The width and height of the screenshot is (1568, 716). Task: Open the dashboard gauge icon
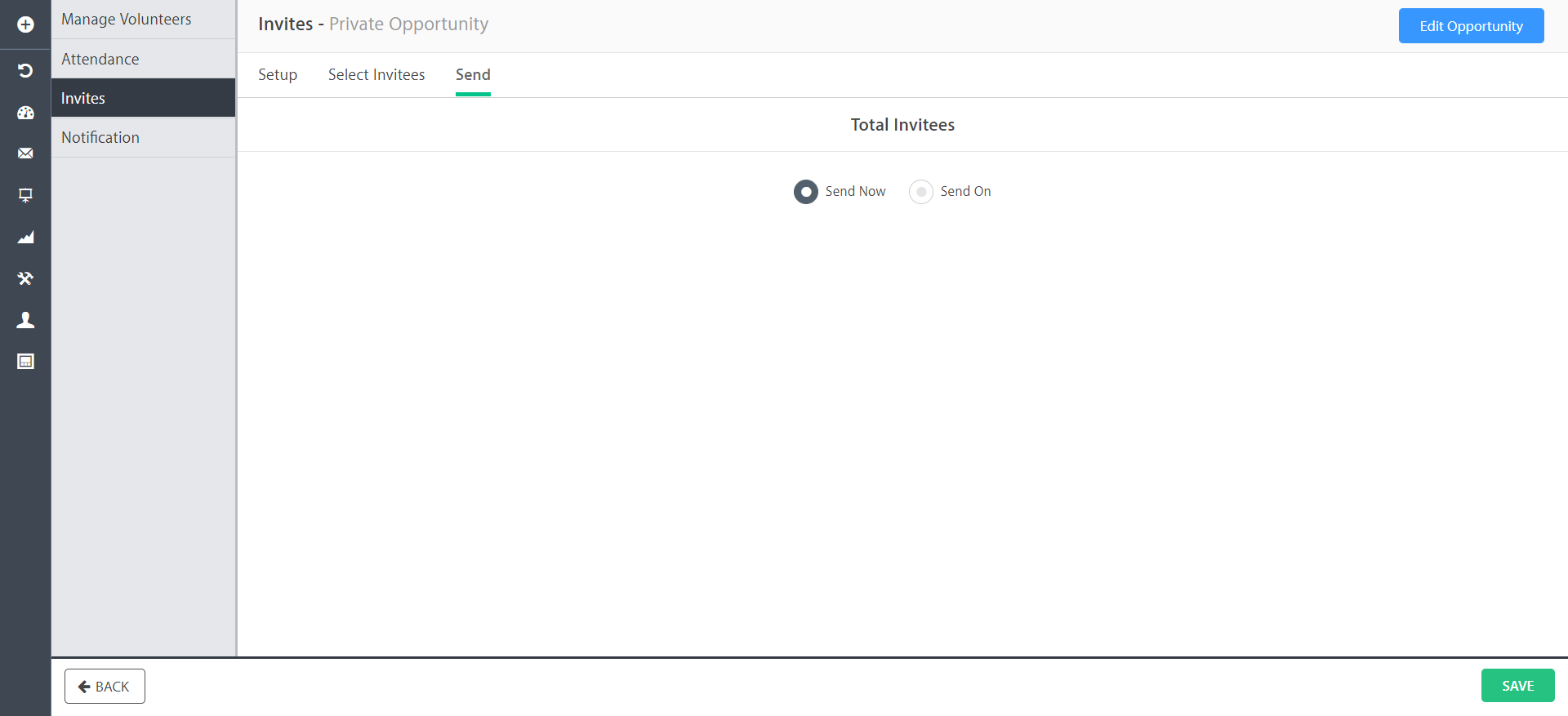[x=25, y=113]
